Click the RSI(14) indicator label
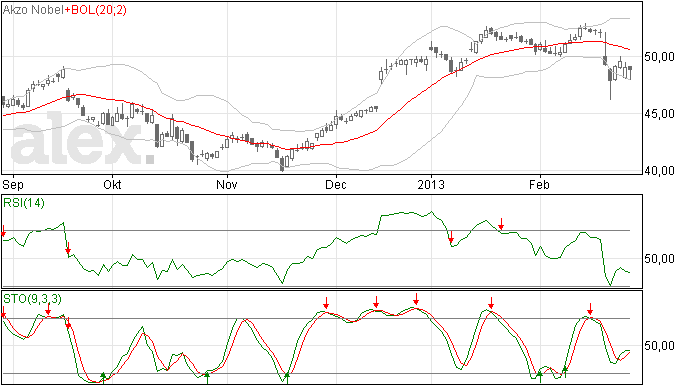This screenshot has width=690, height=387. pos(24,203)
